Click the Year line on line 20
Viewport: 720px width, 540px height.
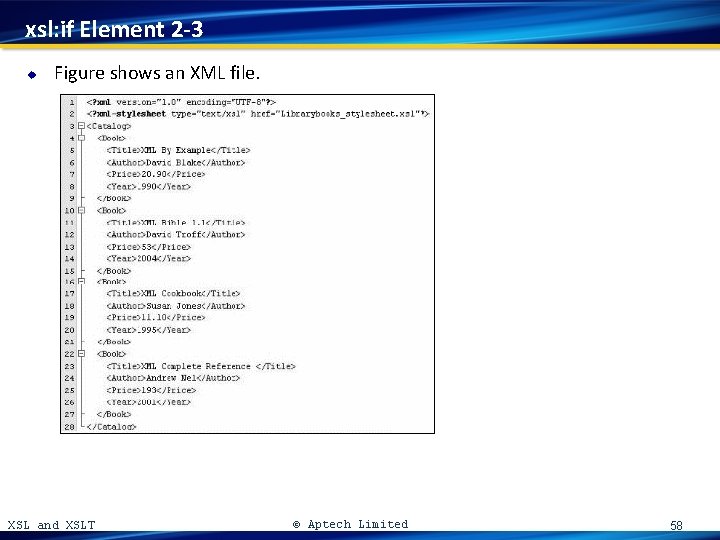148,330
